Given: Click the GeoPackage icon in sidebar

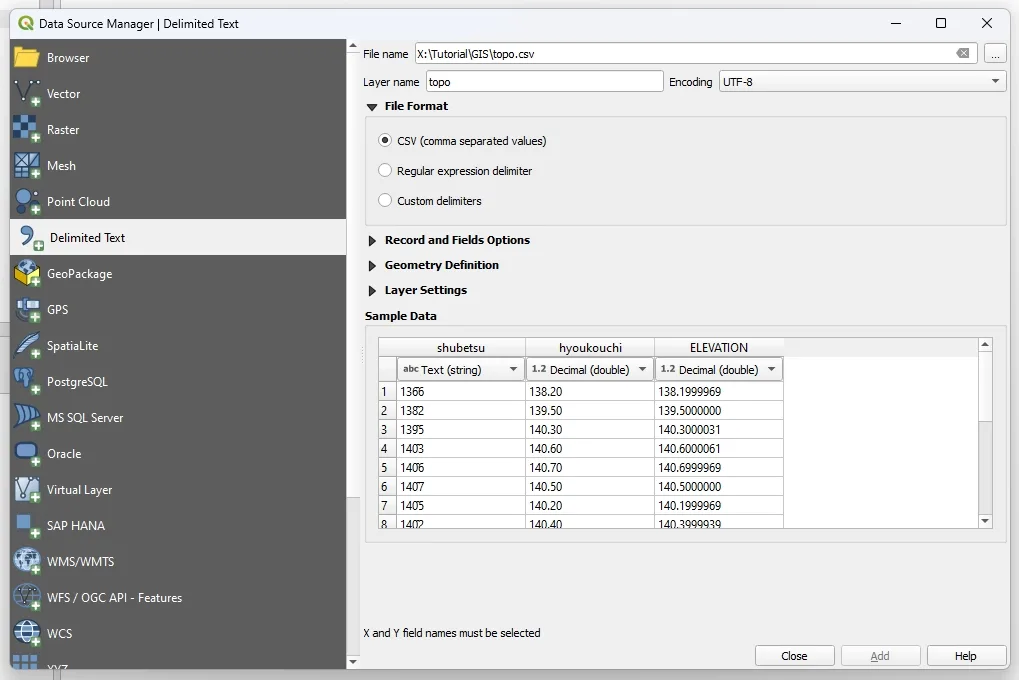Looking at the screenshot, I should coord(27,274).
